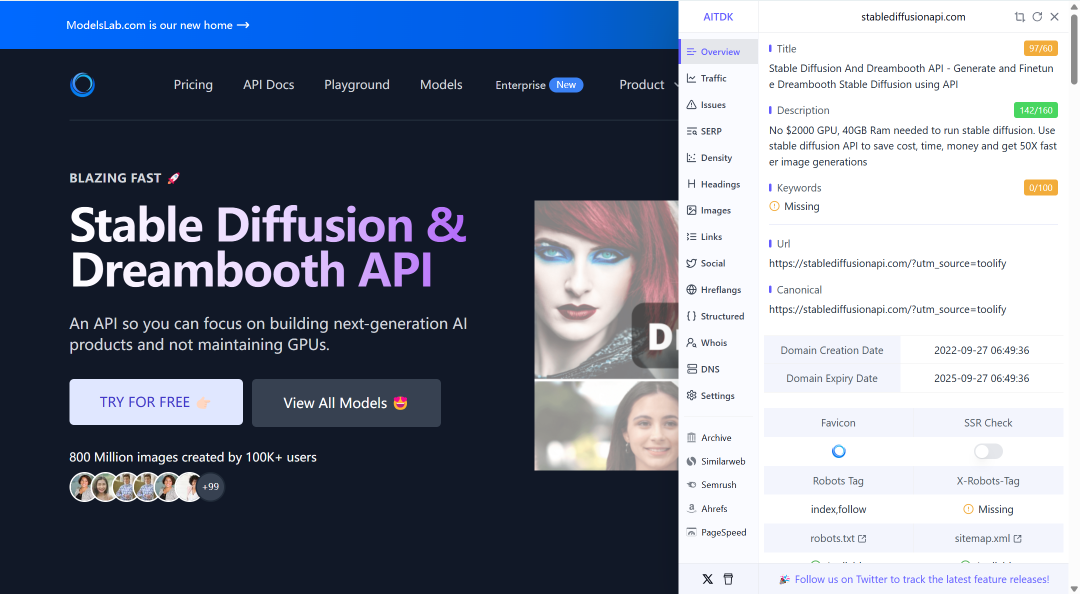The height and width of the screenshot is (594, 1080).
Task: Click the title score badge 97/60
Action: [1041, 48]
